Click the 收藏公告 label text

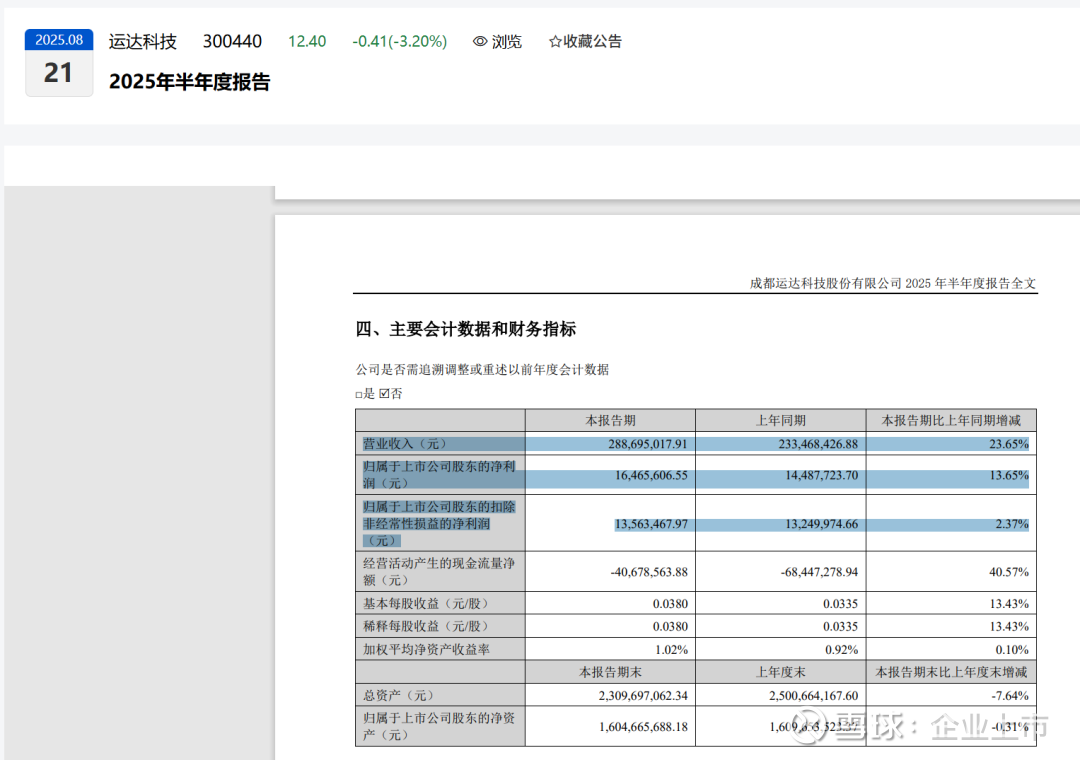pyautogui.click(x=592, y=42)
